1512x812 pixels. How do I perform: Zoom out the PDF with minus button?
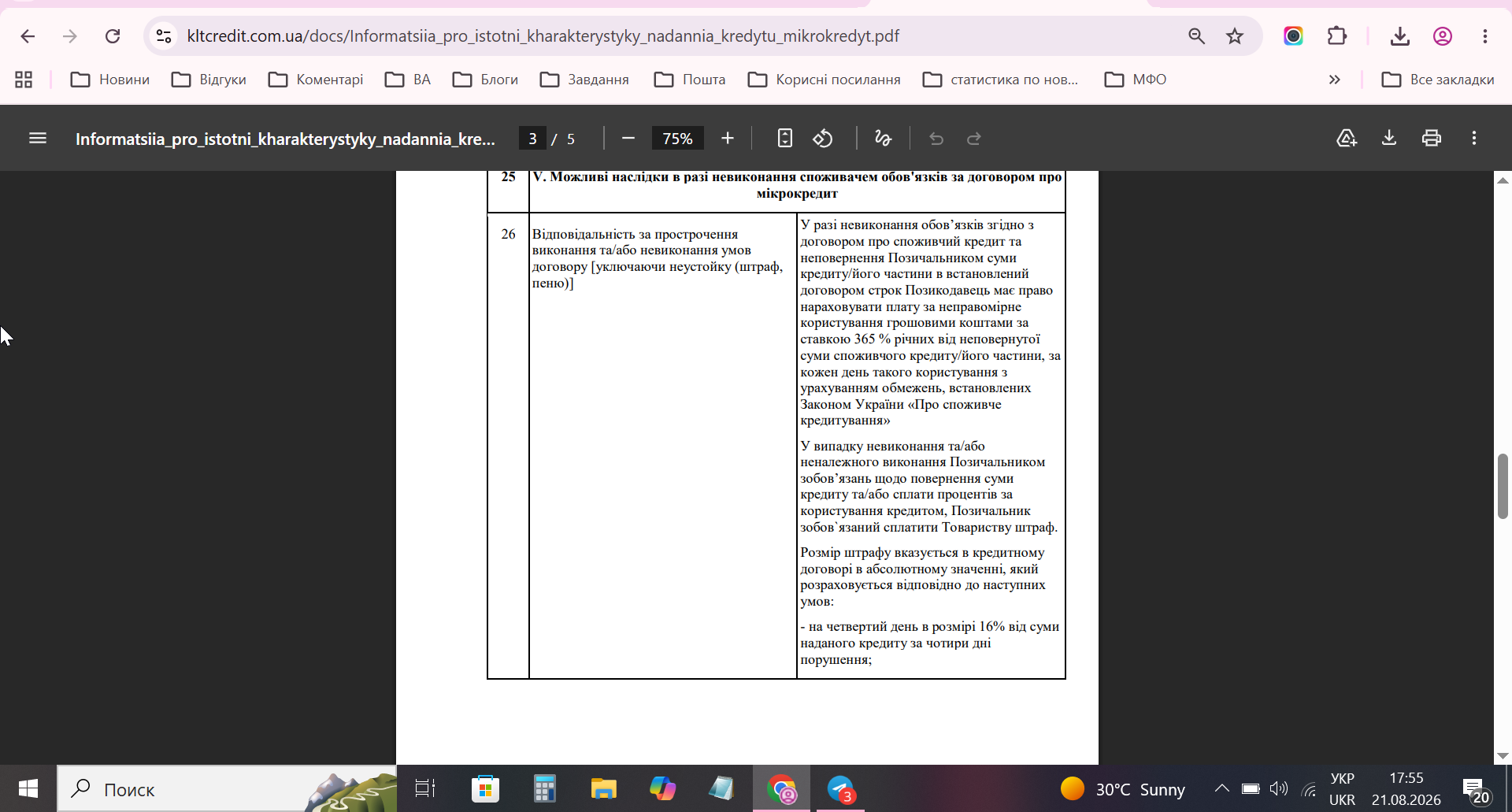628,139
